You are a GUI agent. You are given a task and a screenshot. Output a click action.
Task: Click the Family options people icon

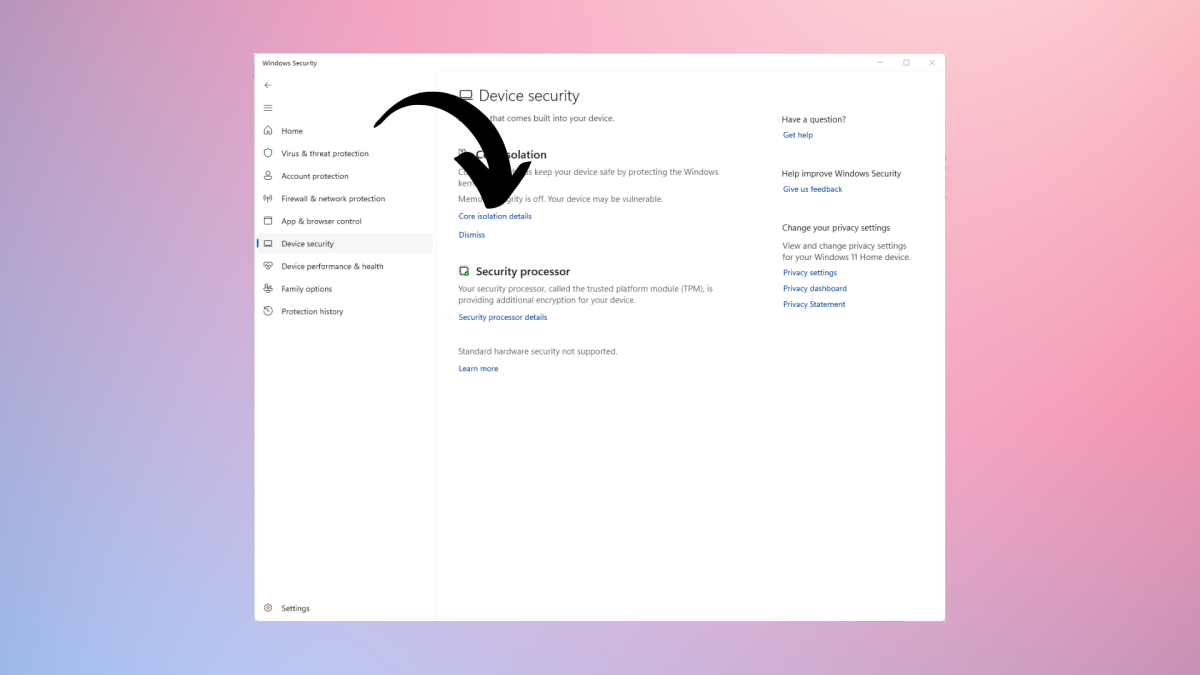(x=268, y=289)
